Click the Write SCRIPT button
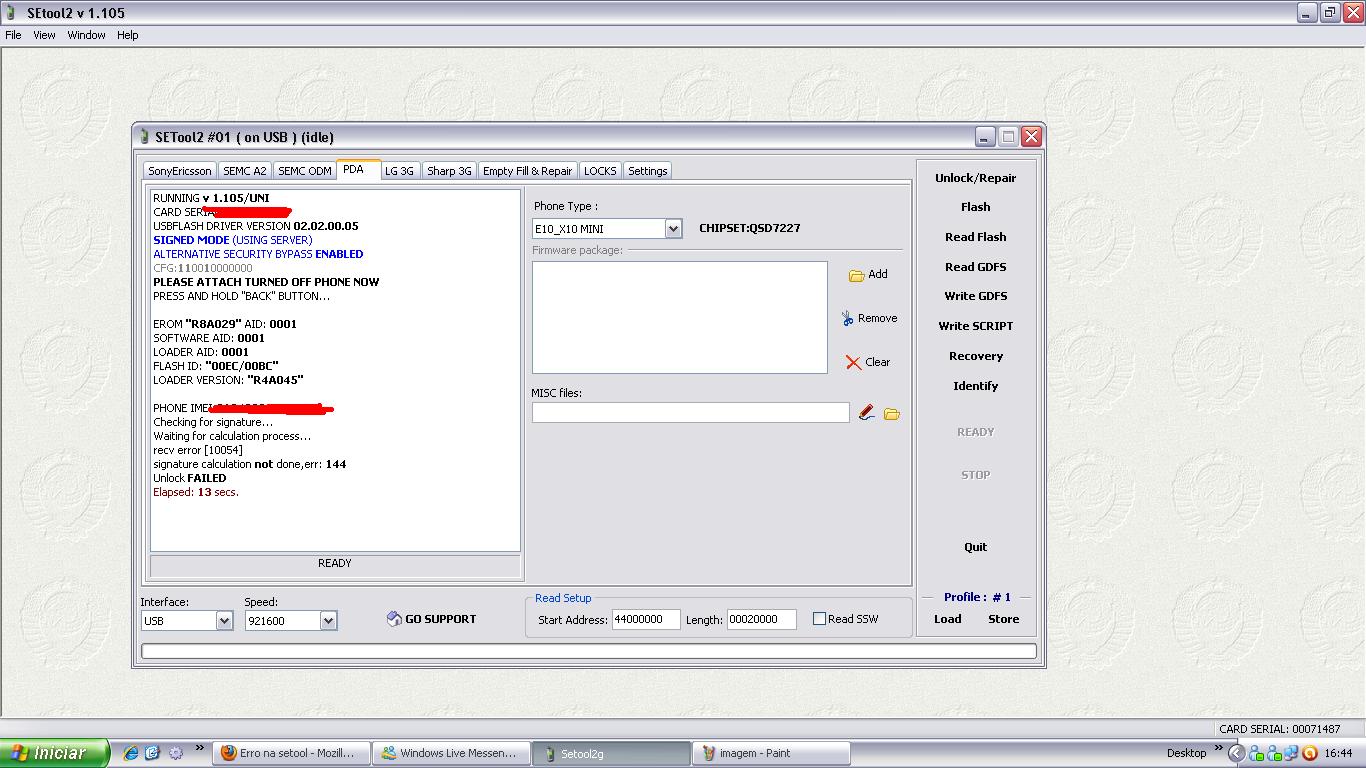1366x768 pixels. tap(976, 326)
